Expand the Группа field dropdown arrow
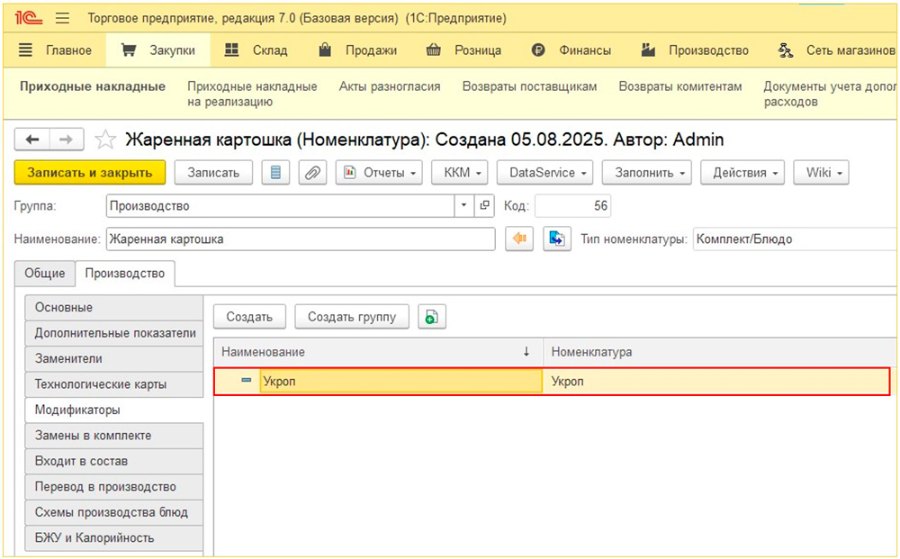 [464, 206]
